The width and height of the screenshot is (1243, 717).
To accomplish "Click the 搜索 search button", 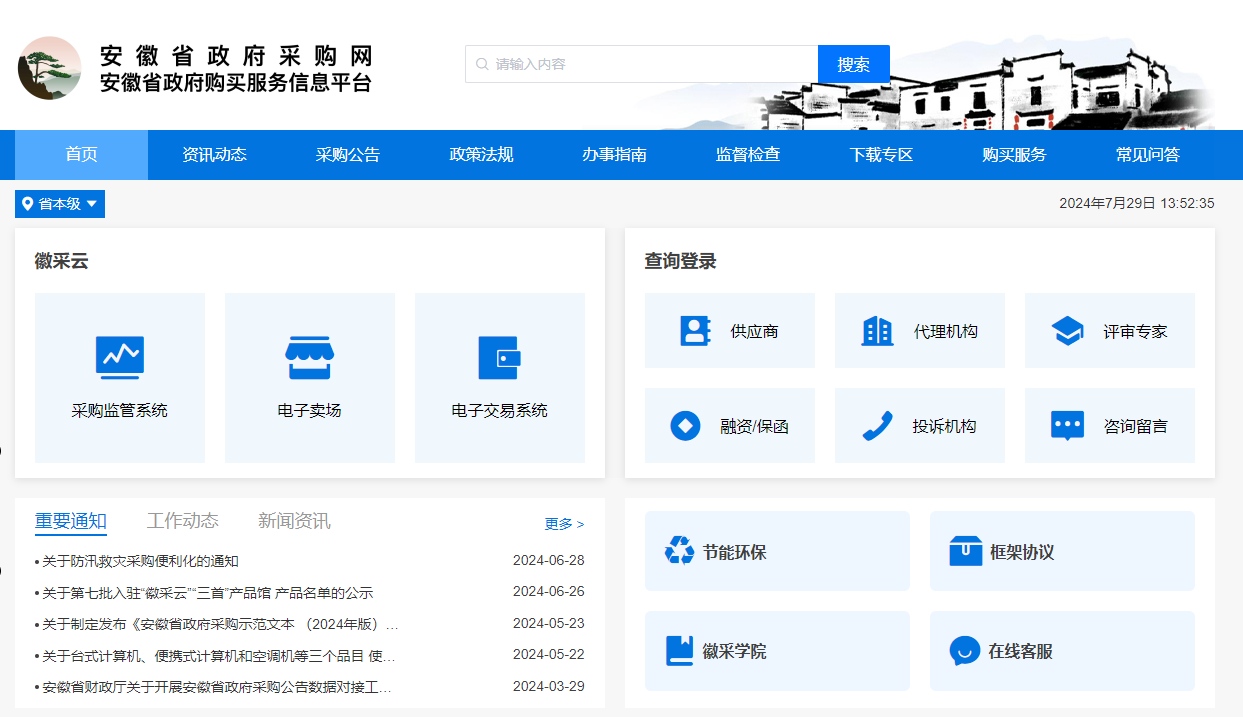I will pos(853,63).
